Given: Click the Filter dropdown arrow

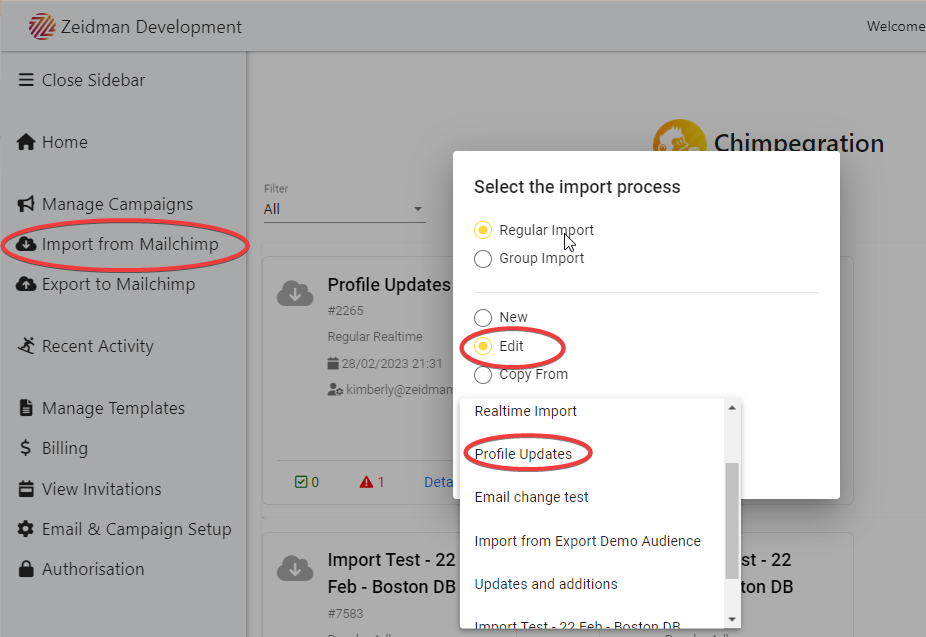Looking at the screenshot, I should (418, 209).
